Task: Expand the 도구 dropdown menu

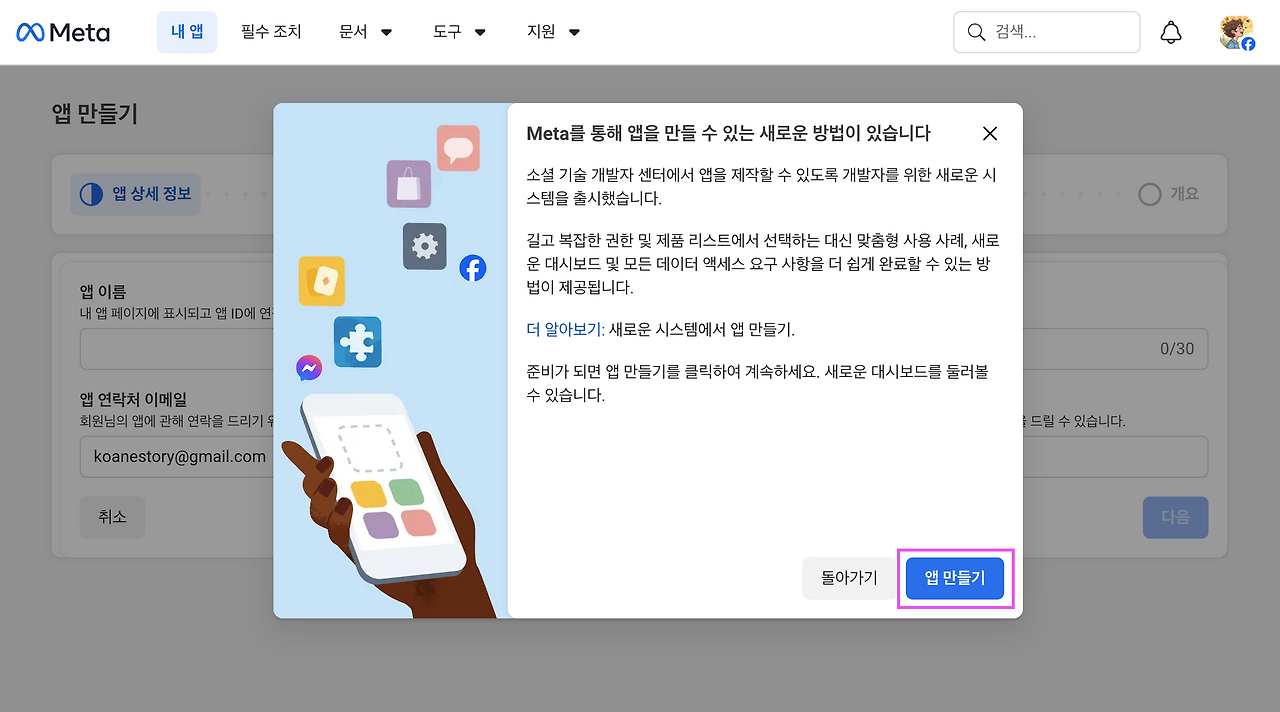Action: (x=459, y=32)
